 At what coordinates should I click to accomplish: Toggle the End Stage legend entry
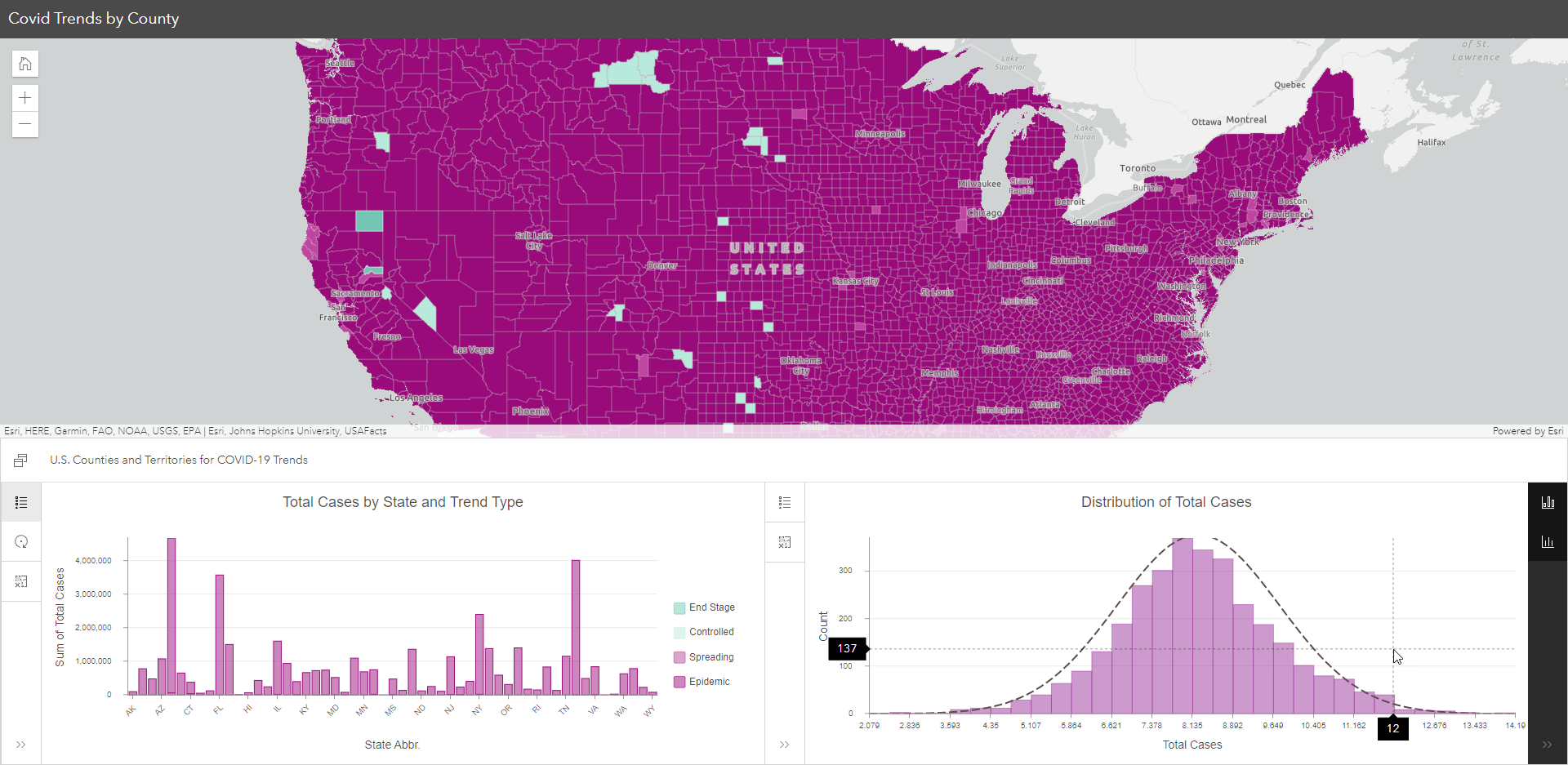(705, 607)
